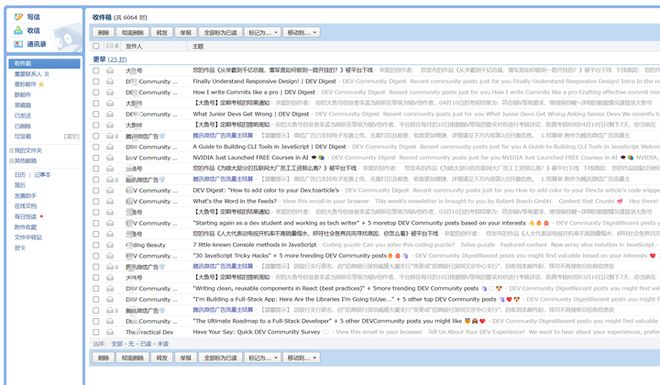Click envelope icon of 'Starting again as a dev student' mail
The height and width of the screenshot is (385, 660).
pos(110,223)
